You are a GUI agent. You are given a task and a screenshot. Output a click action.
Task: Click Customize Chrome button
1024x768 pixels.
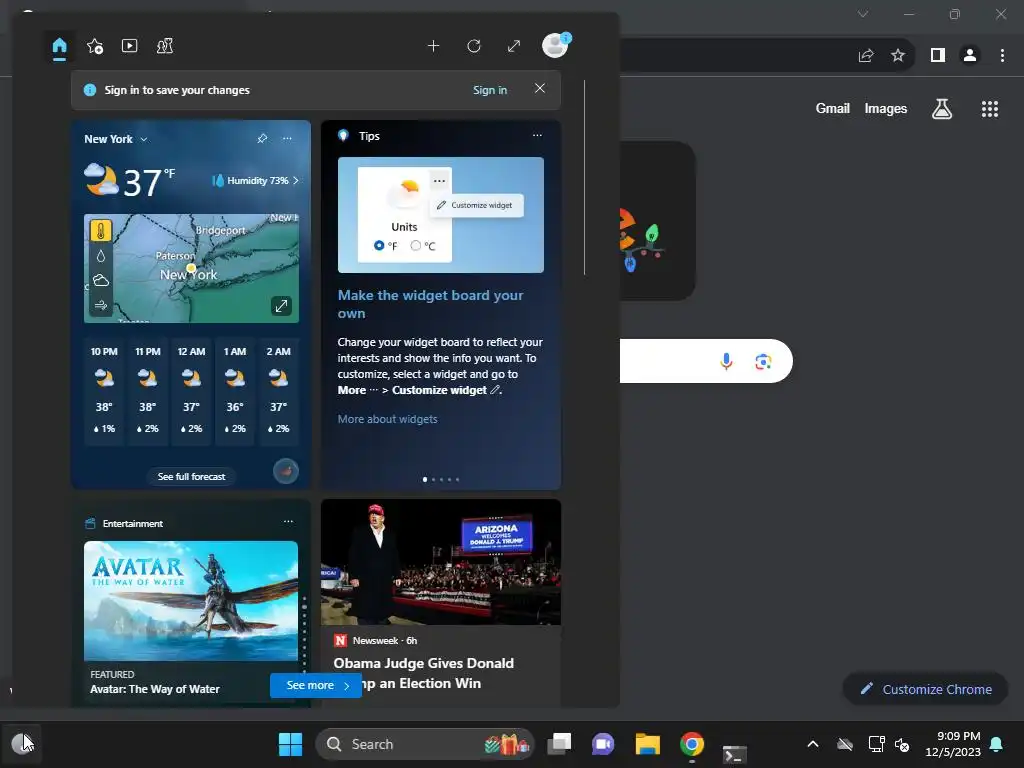pos(925,689)
